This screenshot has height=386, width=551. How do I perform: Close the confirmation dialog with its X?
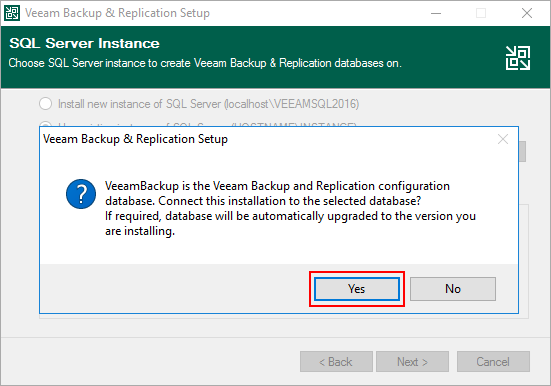503,139
